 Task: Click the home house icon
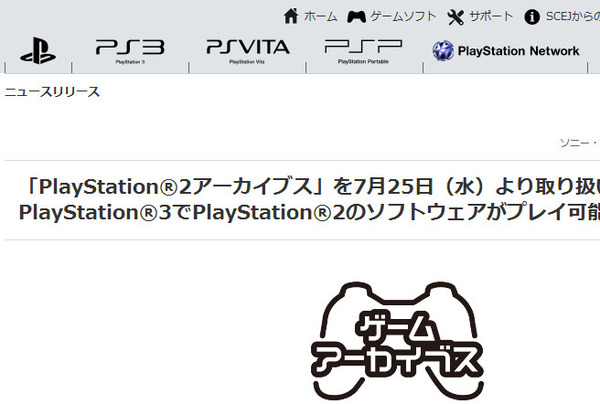tap(291, 16)
